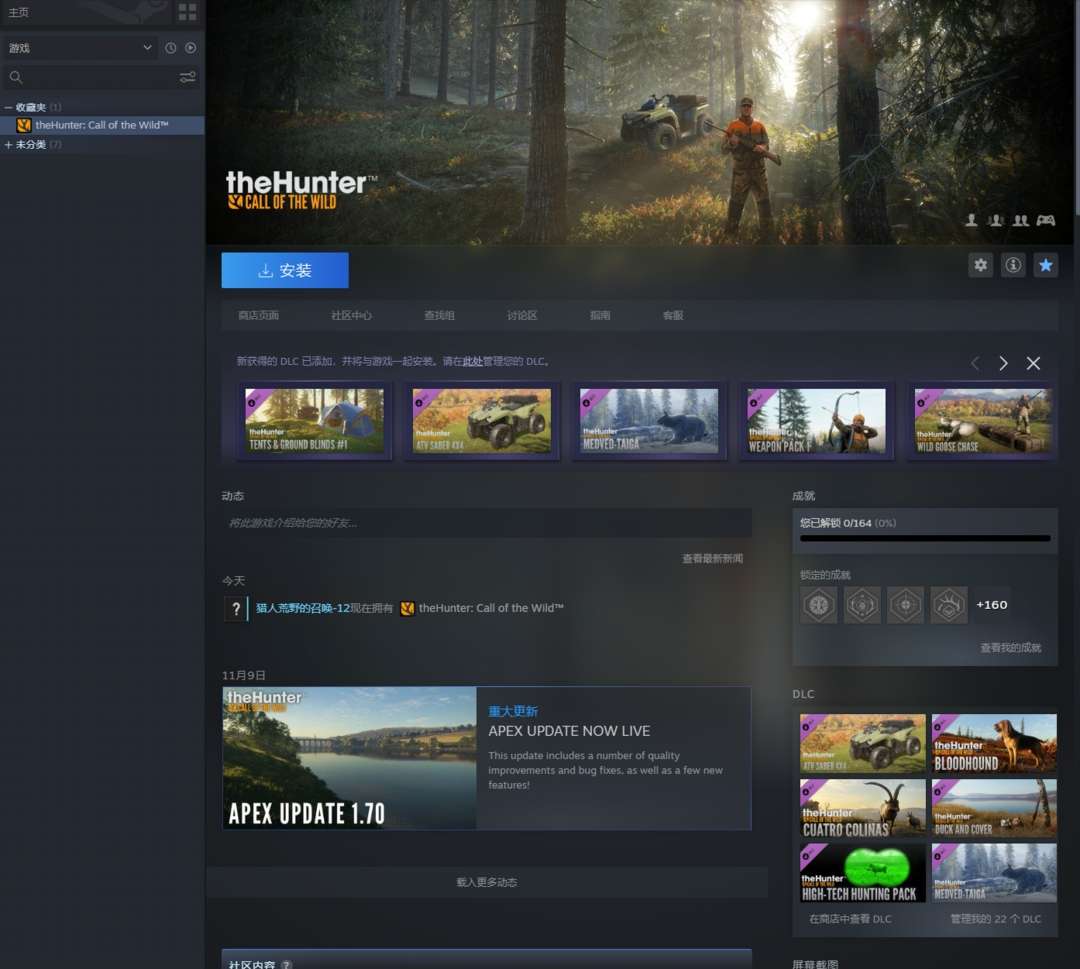Expand the uncategorized games group

pyautogui.click(x=8, y=145)
